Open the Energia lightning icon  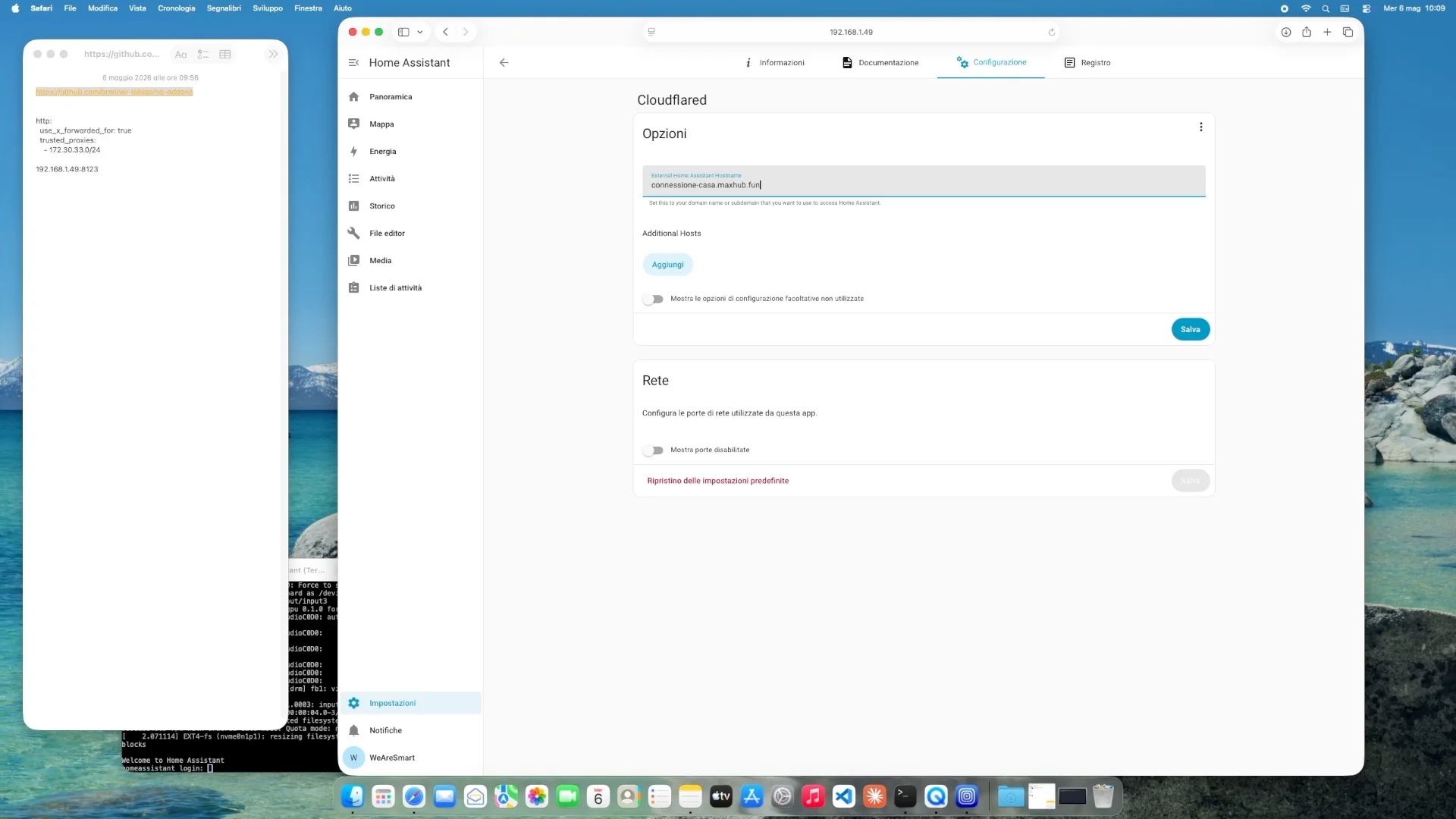click(353, 152)
